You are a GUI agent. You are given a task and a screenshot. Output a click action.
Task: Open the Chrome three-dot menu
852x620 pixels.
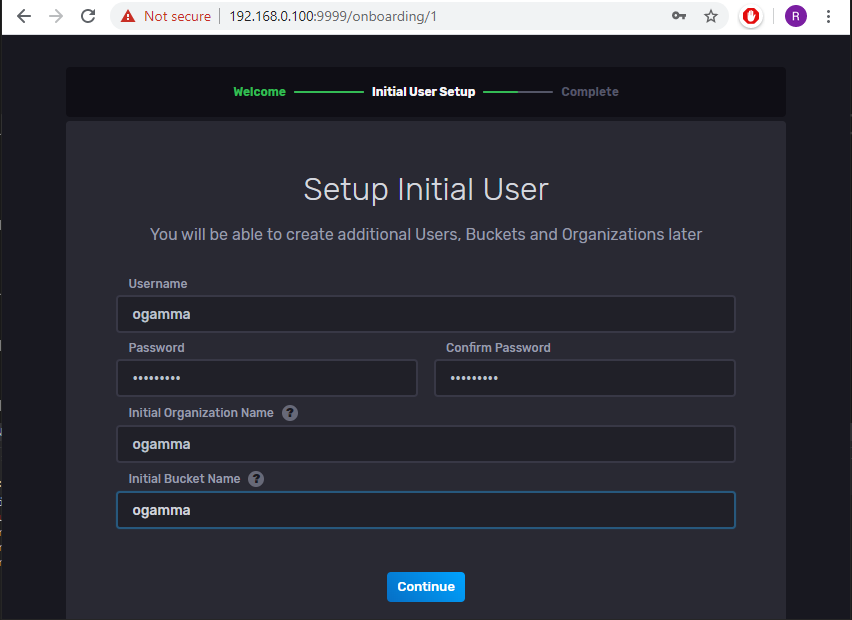click(828, 16)
